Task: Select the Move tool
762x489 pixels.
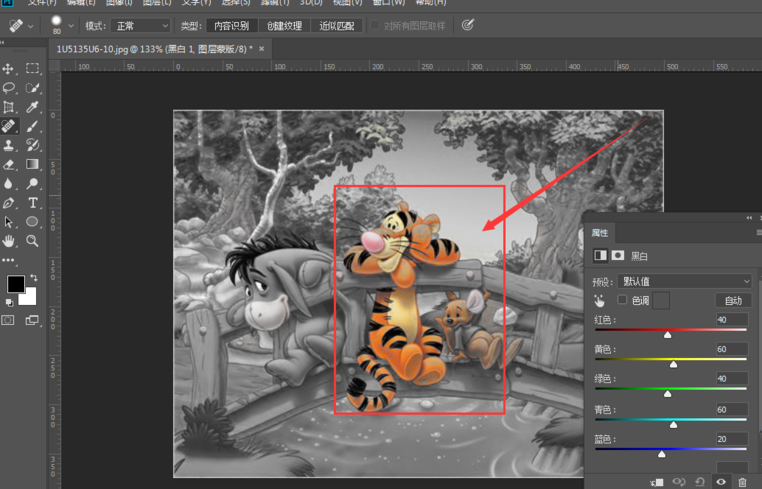Action: click(x=9, y=69)
